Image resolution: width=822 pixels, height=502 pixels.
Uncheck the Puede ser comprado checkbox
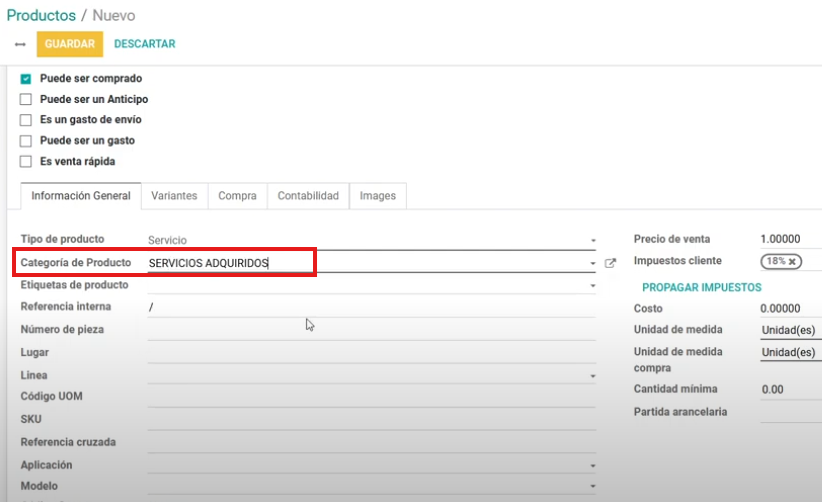tap(26, 79)
